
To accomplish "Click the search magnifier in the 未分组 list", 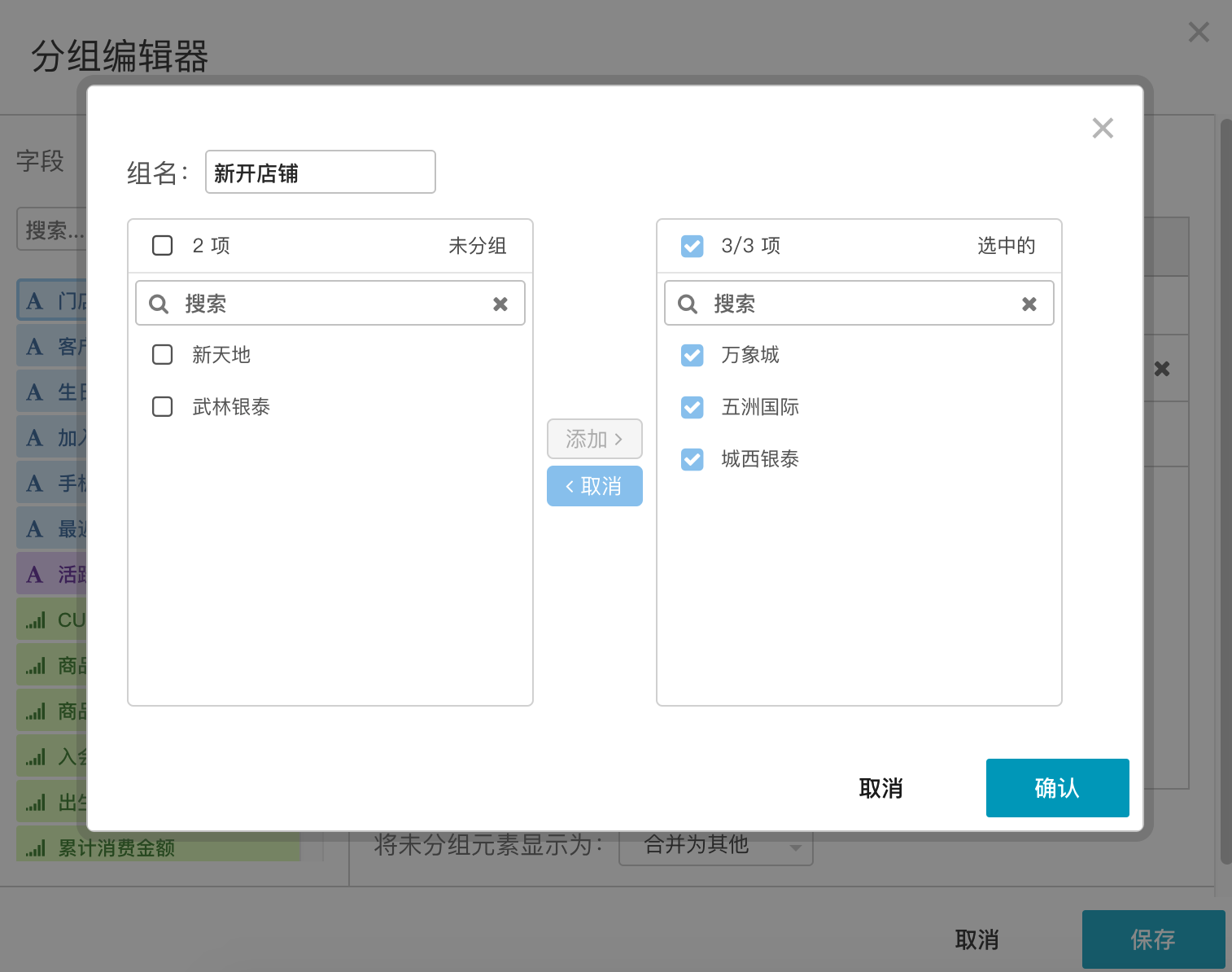I will (x=159, y=304).
